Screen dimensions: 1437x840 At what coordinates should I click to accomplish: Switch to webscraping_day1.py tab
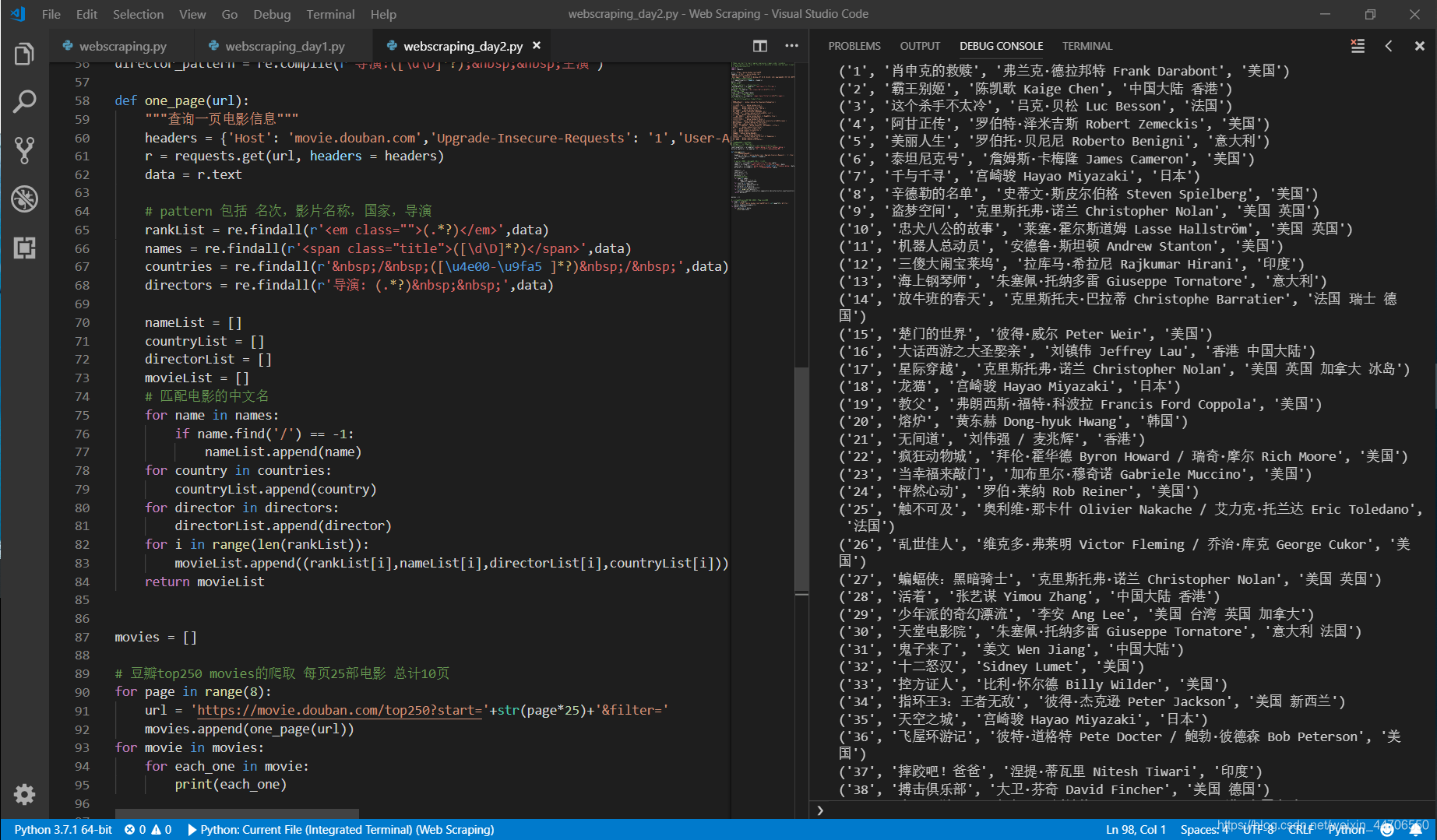[284, 46]
